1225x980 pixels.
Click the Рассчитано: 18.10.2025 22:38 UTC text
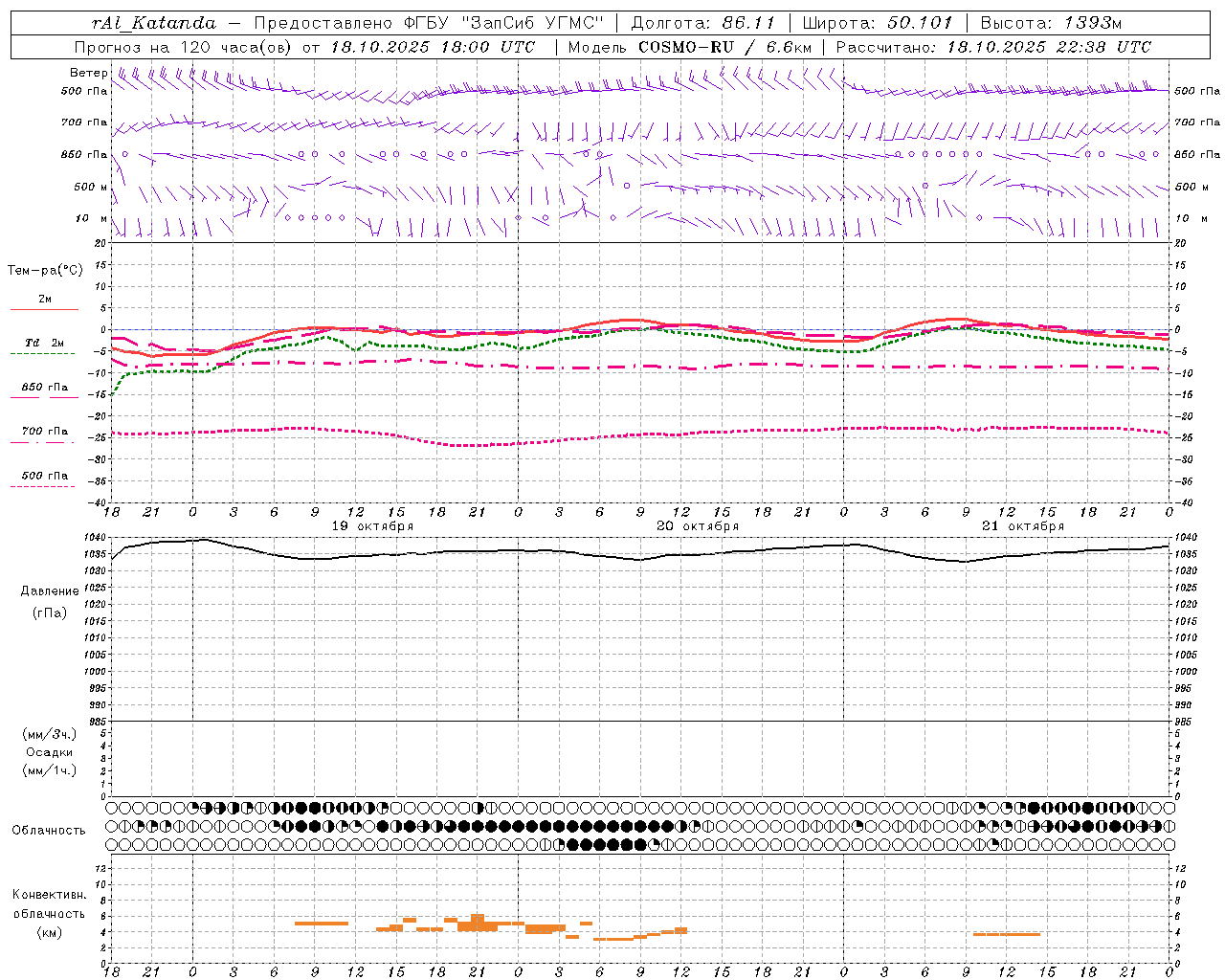click(993, 47)
